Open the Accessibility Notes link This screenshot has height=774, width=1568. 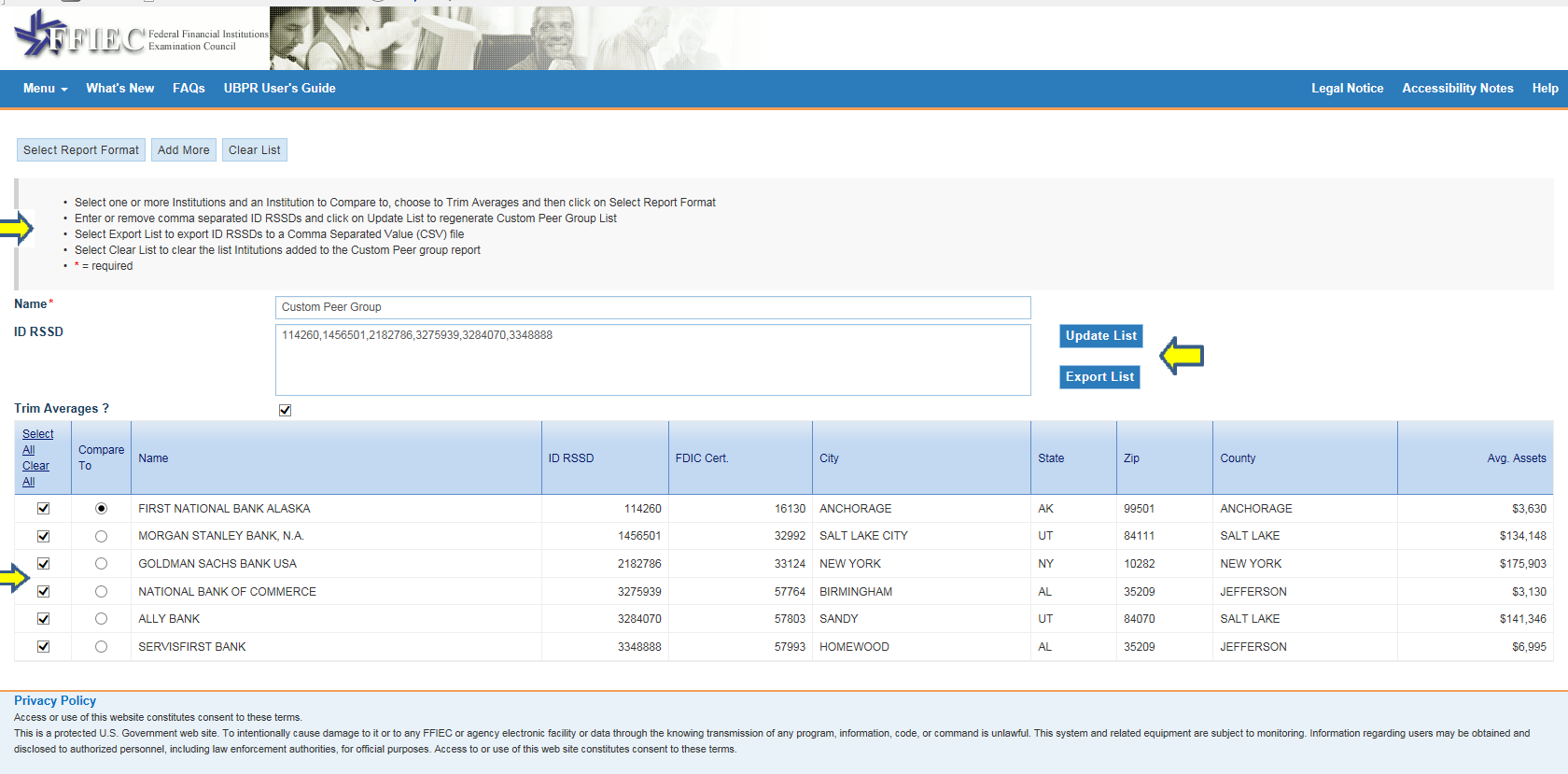tap(1457, 89)
